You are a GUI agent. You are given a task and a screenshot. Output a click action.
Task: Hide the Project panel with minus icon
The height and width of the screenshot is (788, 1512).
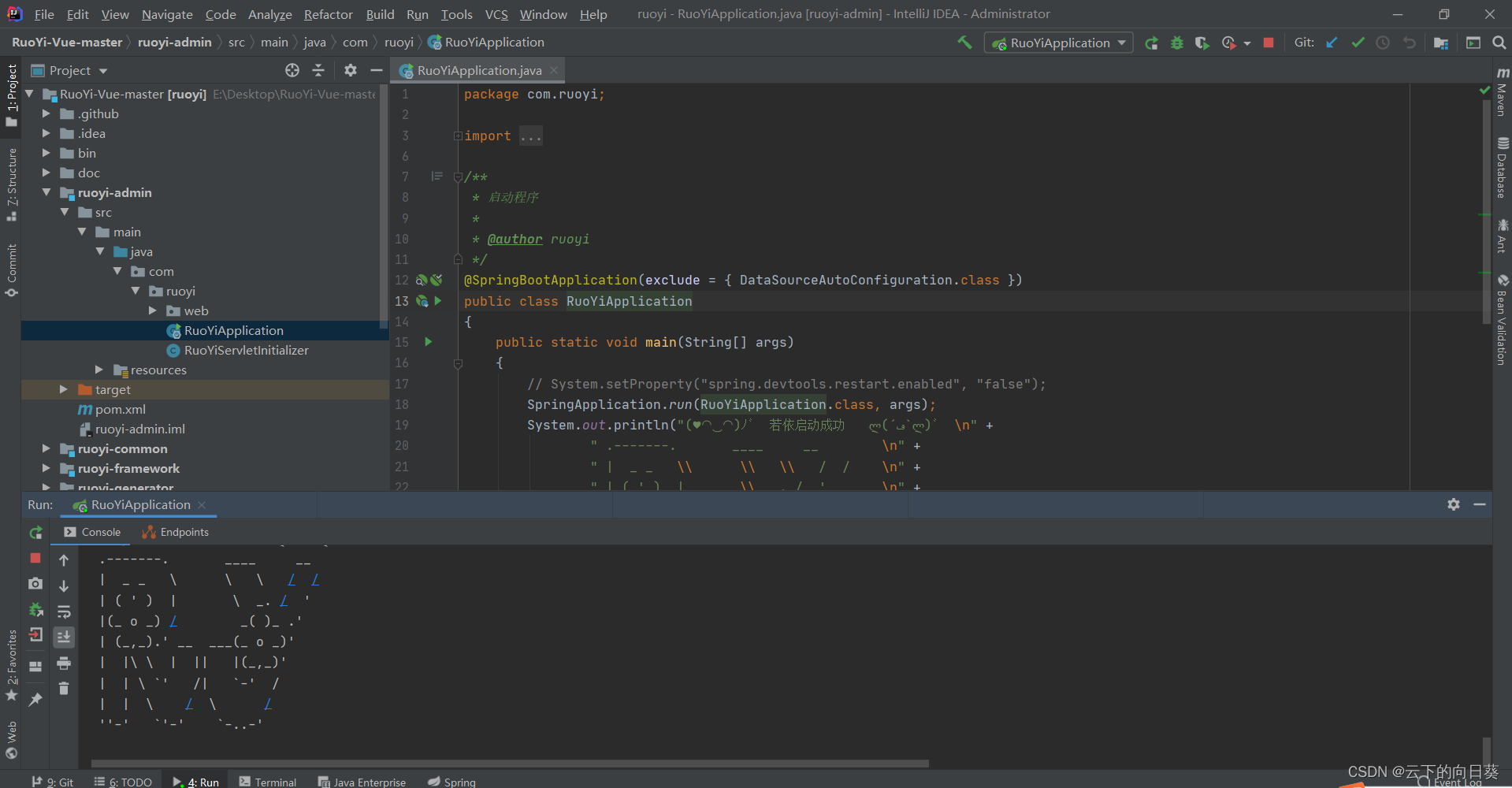(377, 70)
